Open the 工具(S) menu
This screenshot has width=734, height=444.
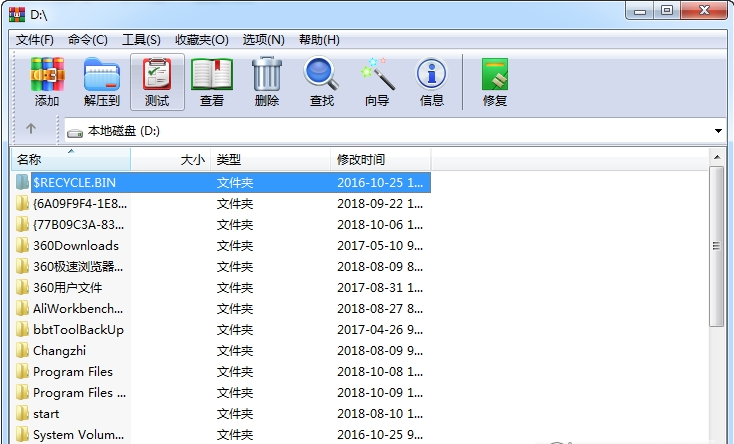[x=141, y=40]
